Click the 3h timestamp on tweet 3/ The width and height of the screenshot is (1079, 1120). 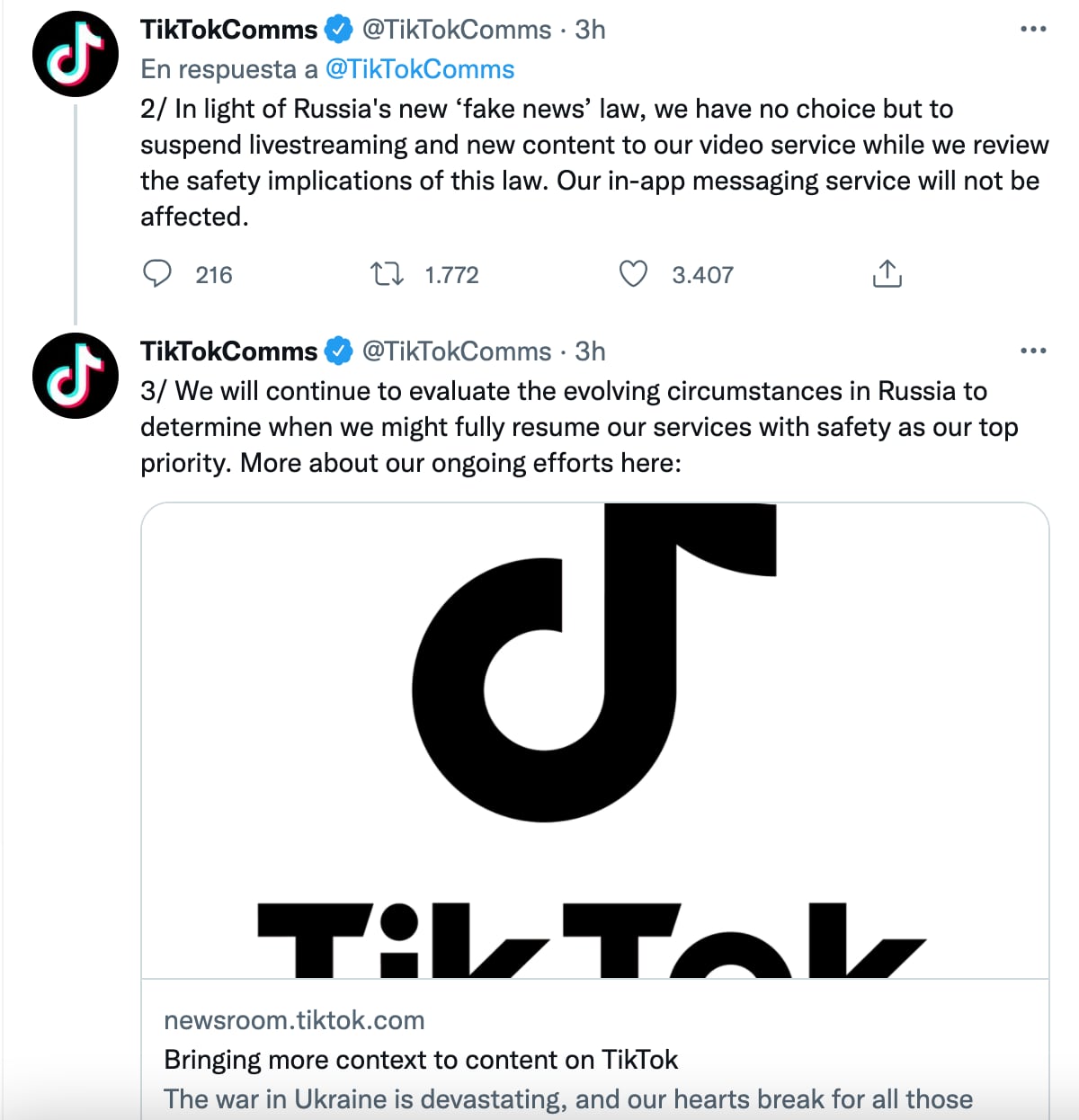[x=589, y=351]
